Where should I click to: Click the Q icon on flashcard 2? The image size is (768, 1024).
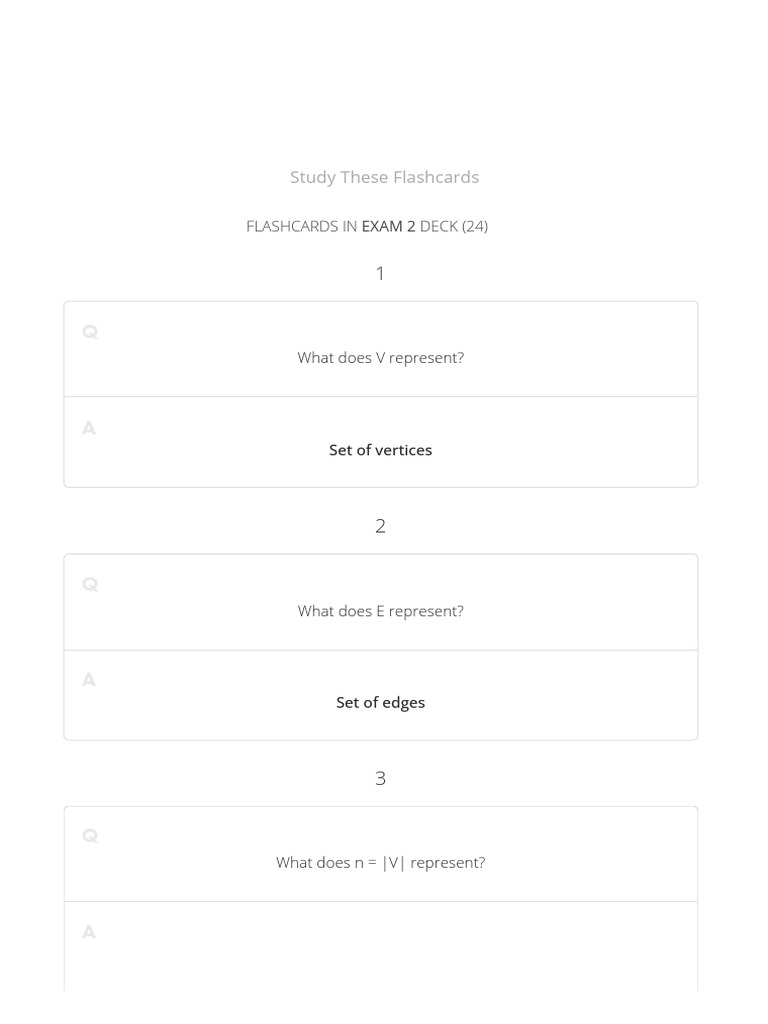coord(90,584)
